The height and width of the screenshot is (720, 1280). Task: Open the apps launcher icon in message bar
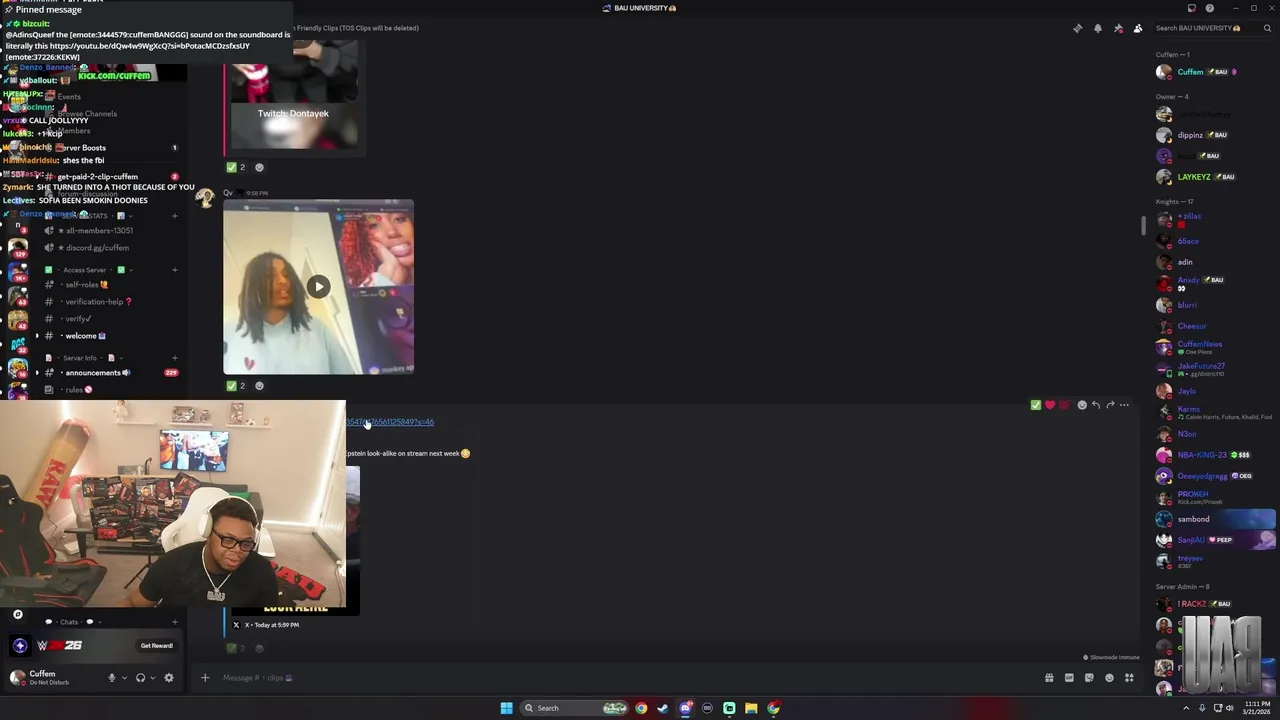pos(1129,678)
